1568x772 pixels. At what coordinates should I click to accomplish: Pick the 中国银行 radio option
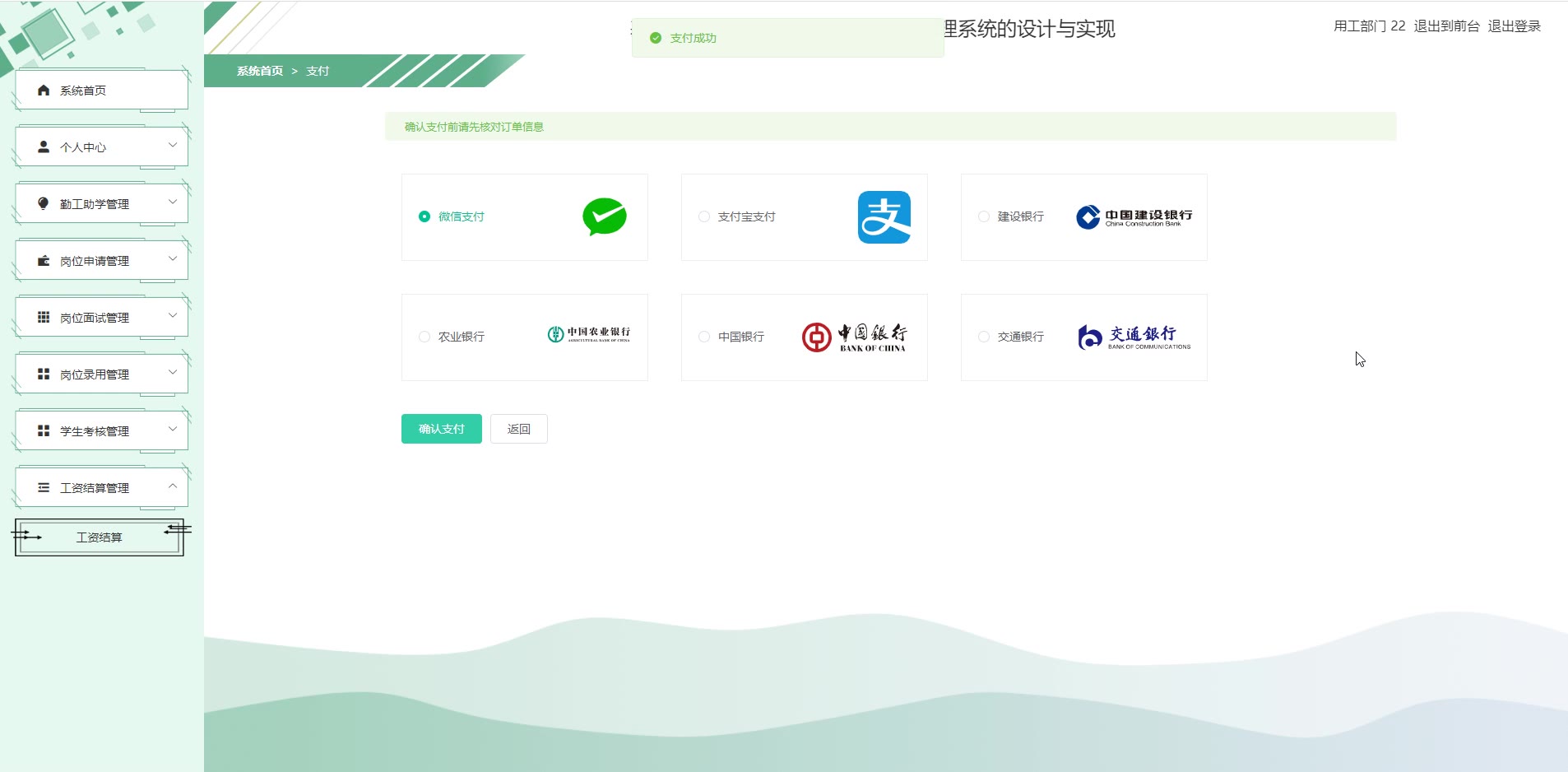[x=704, y=337]
